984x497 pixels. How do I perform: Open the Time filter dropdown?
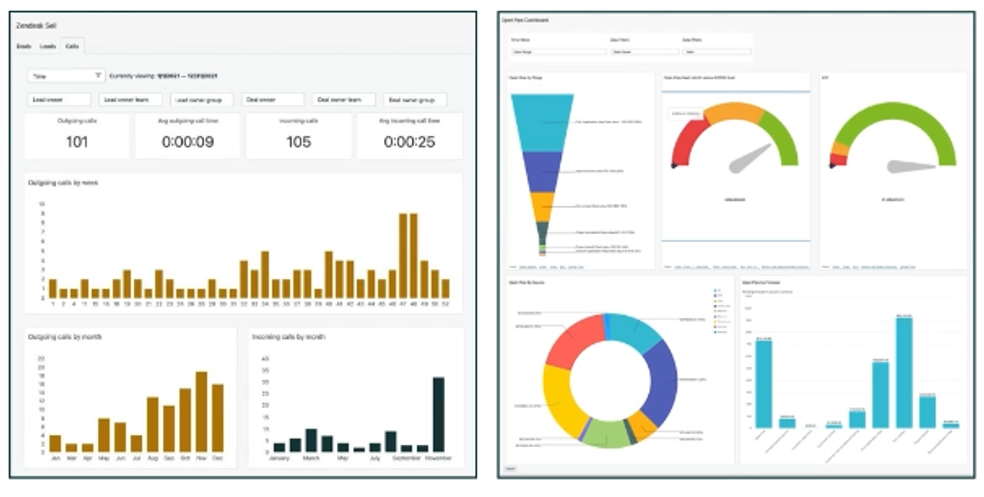(66, 76)
